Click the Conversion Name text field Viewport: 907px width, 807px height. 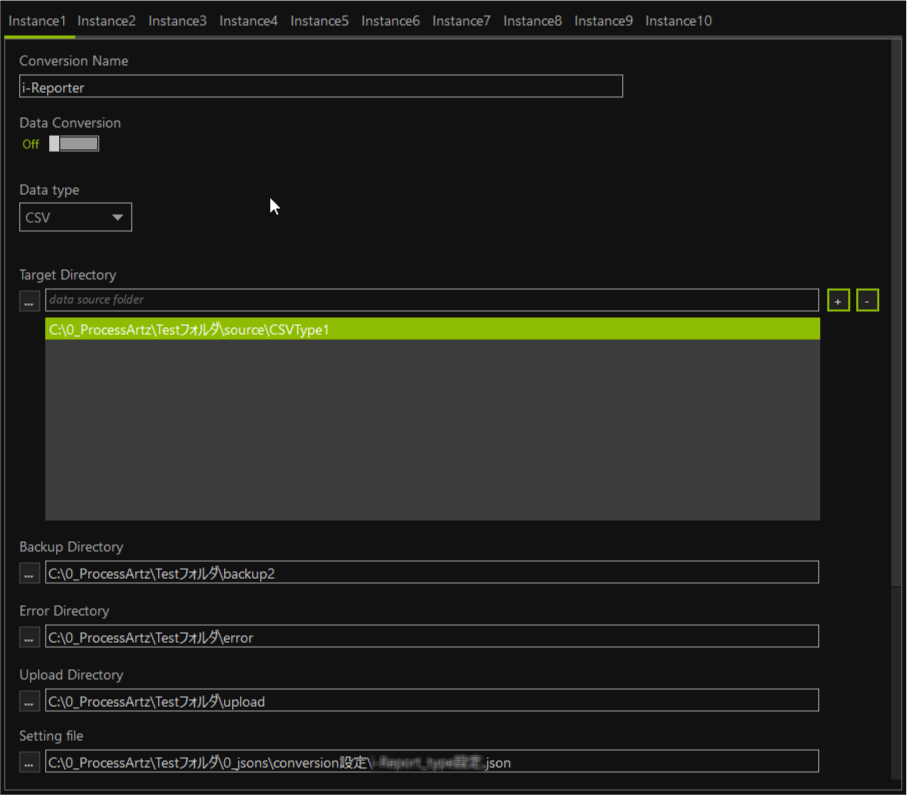point(320,87)
